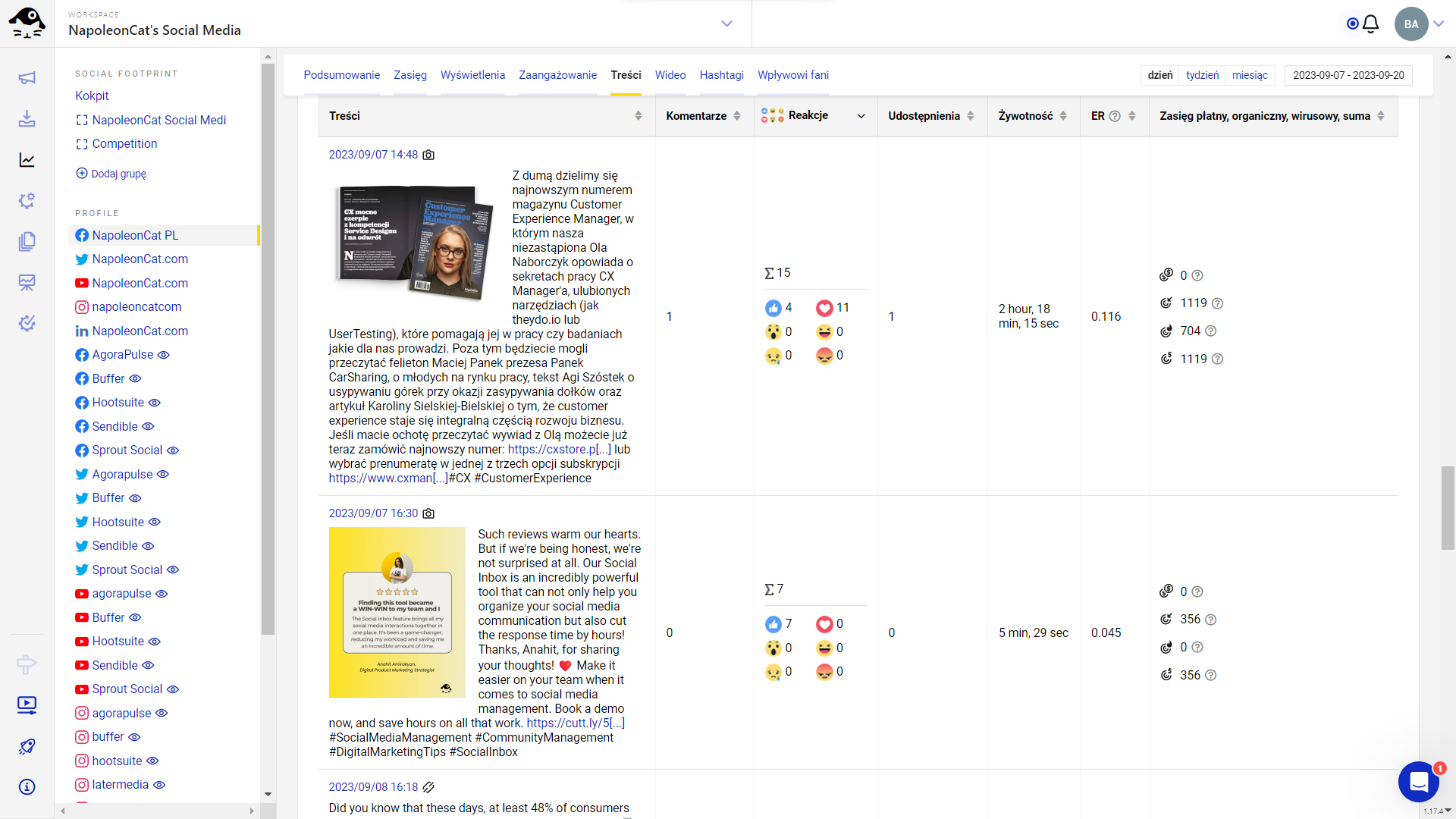The image size is (1456, 819).
Task: Click the signpost icon in sidebar
Action: 27,664
